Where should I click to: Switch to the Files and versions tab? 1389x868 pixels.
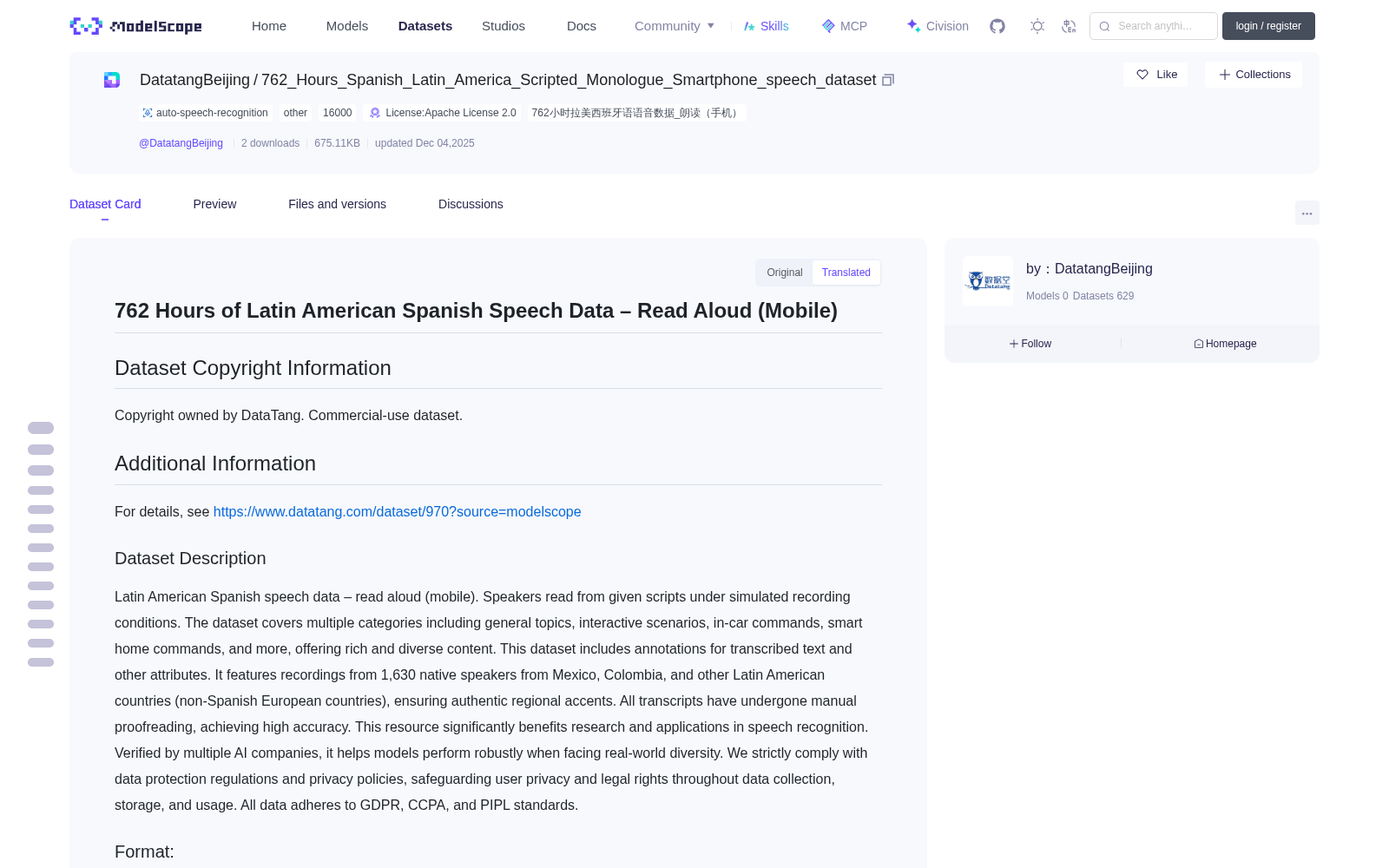click(x=337, y=204)
